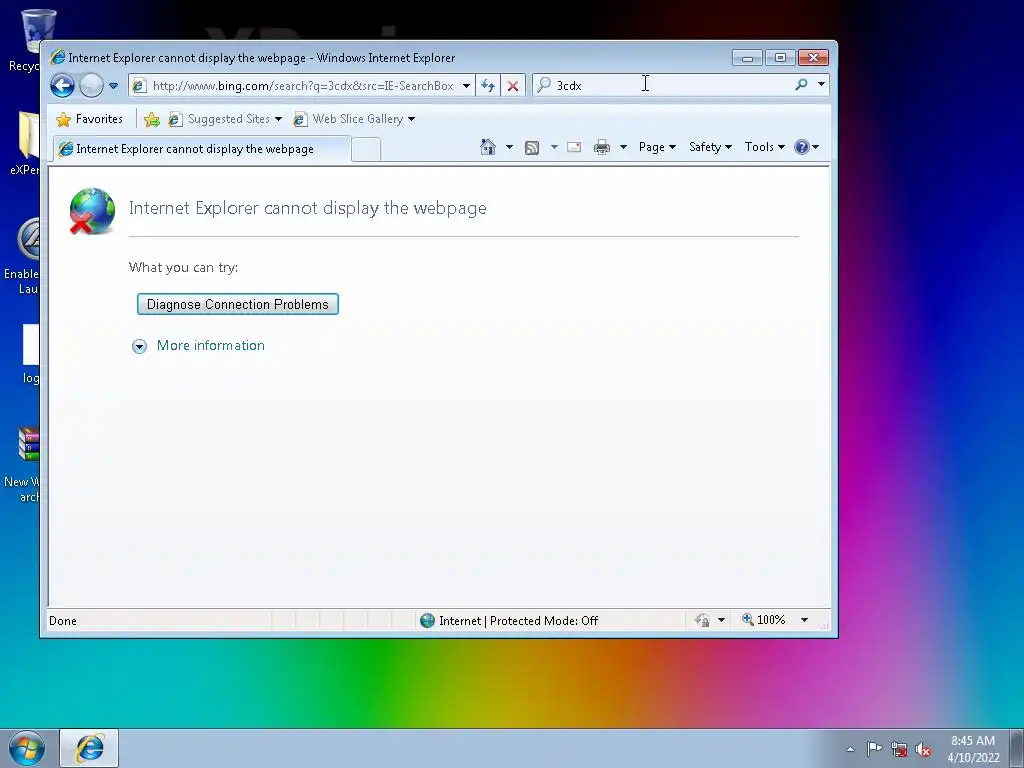Open the clock showing 8:45 AM
Image resolution: width=1024 pixels, height=768 pixels.
[x=973, y=749]
